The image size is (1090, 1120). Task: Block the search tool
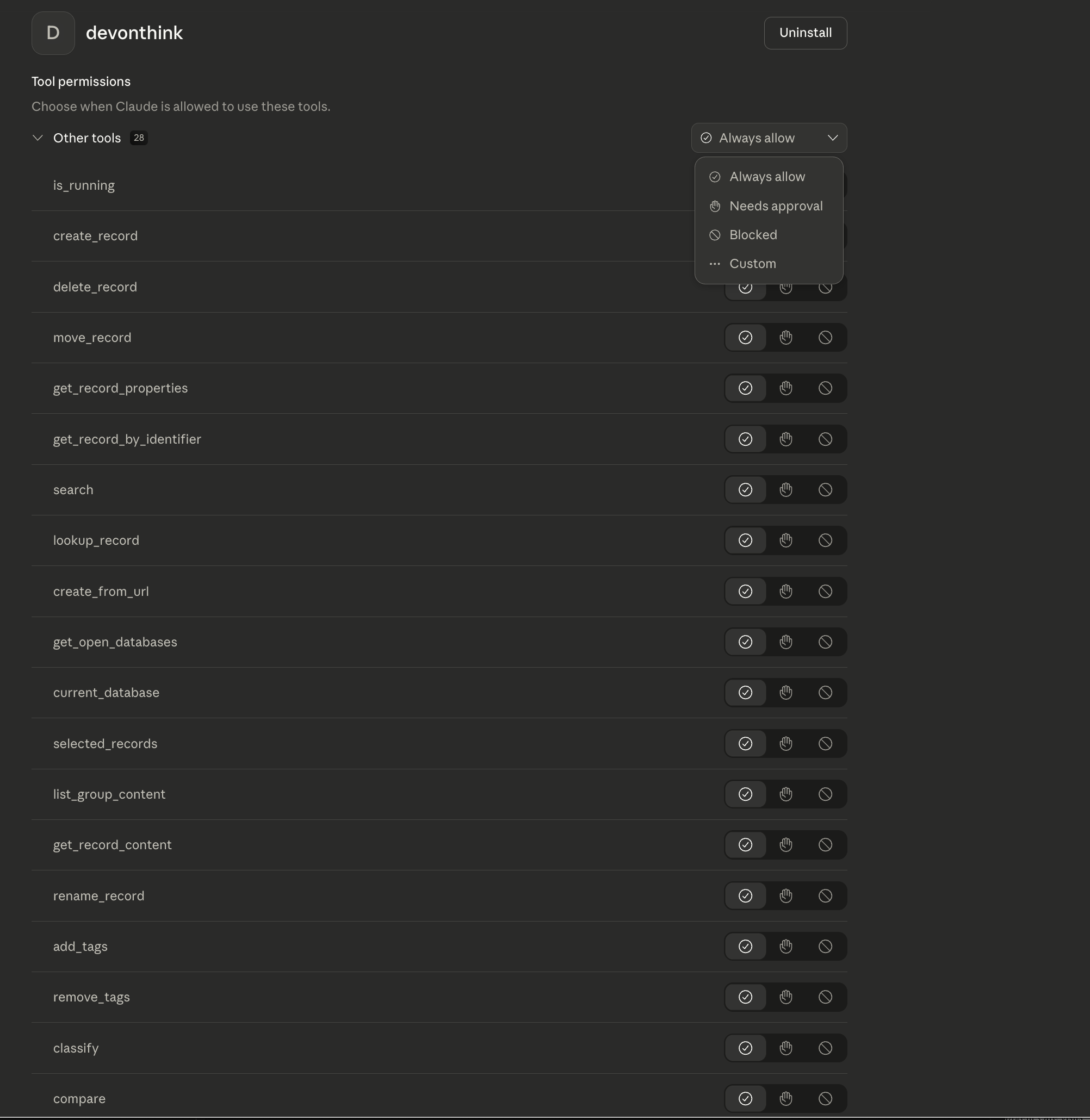825,490
